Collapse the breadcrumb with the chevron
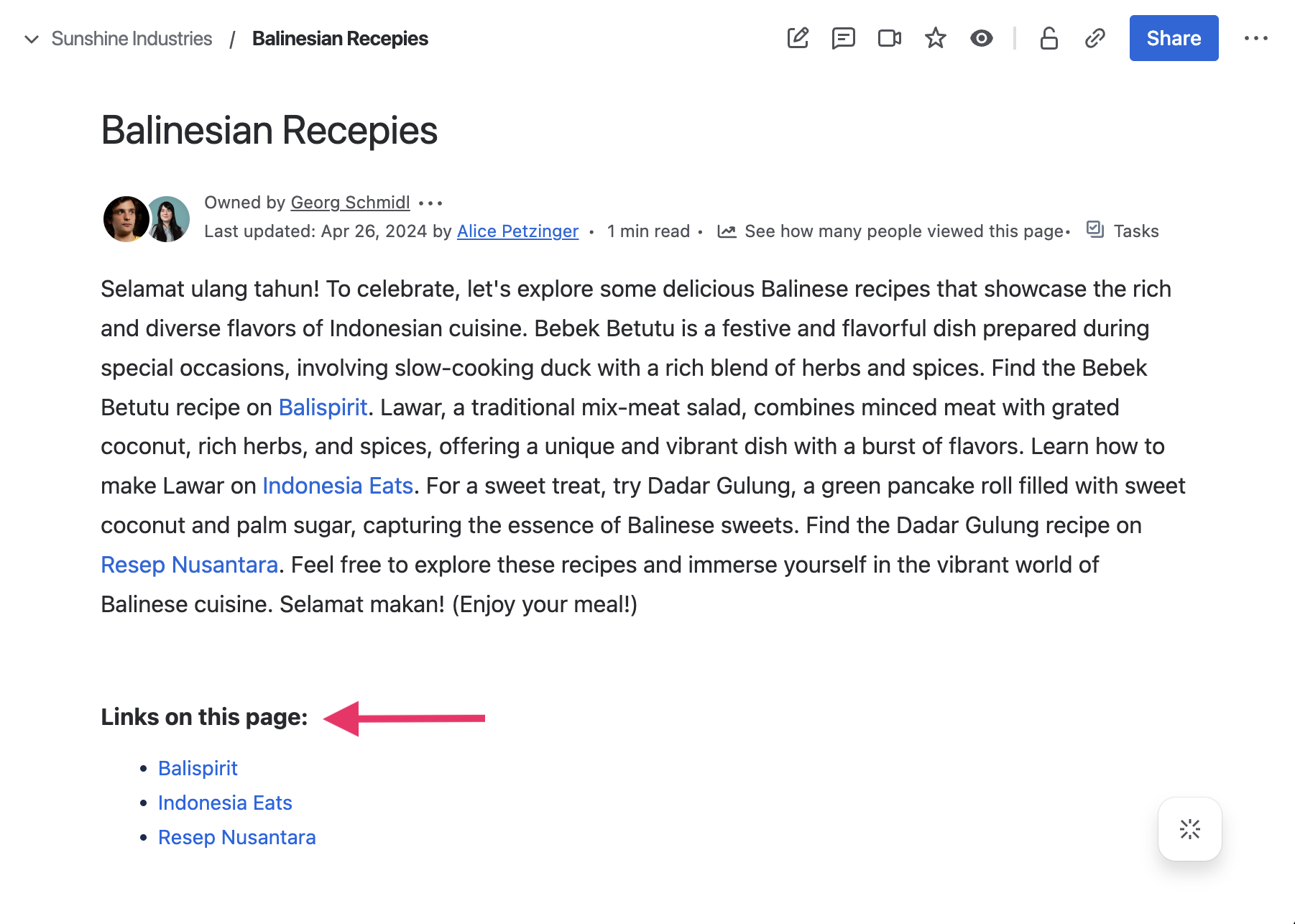1295x924 pixels. point(31,39)
